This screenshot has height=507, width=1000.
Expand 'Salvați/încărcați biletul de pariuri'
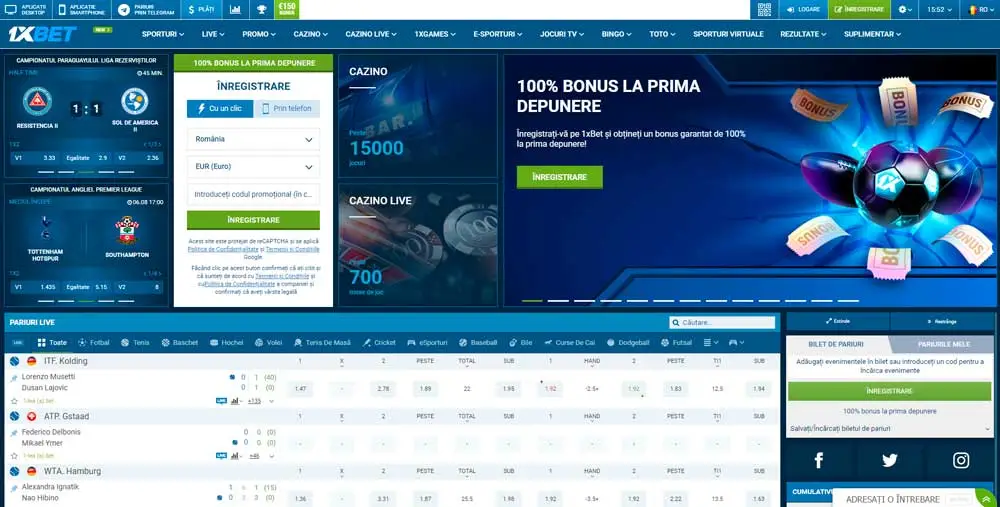pos(890,429)
